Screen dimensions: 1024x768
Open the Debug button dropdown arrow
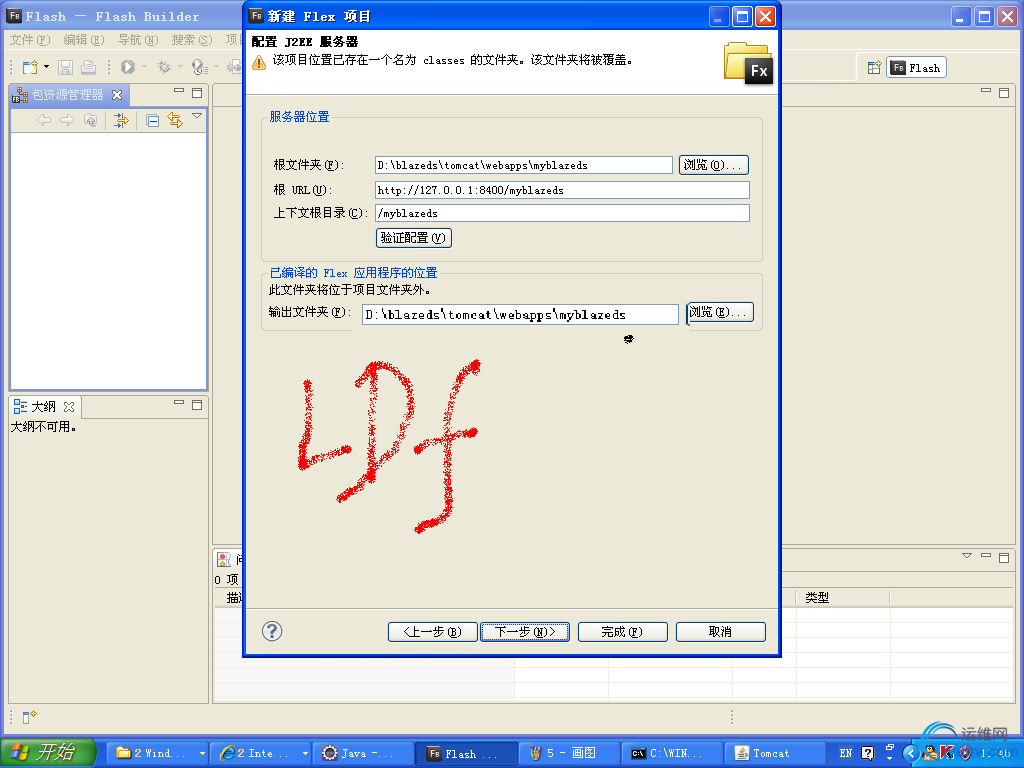[x=180, y=67]
